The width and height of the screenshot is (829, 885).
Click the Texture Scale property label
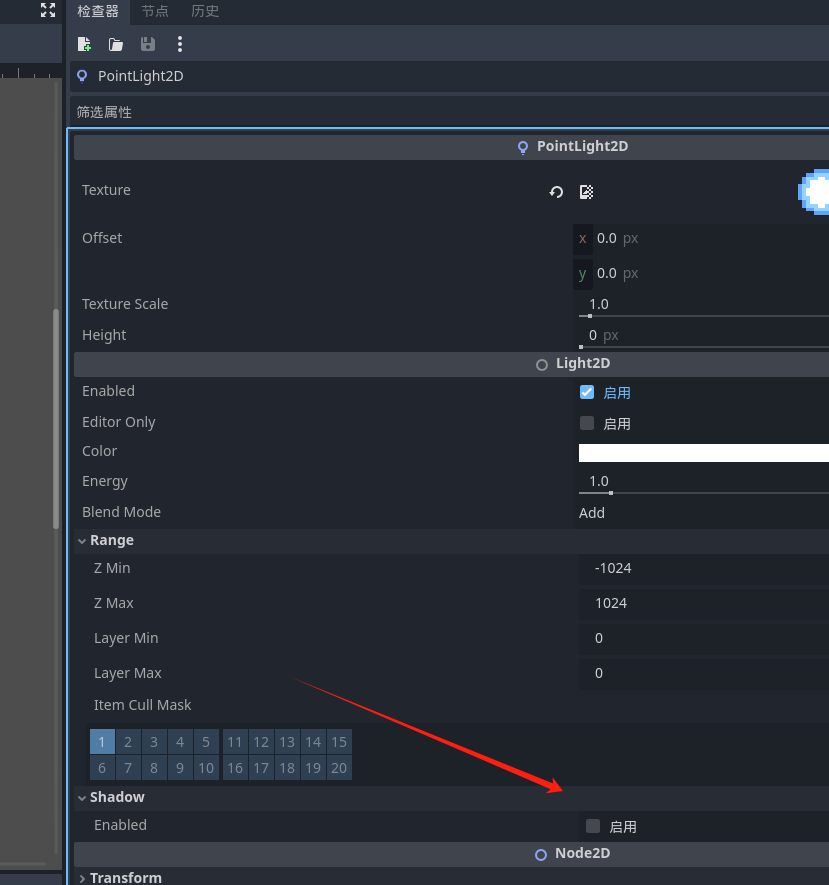point(125,304)
